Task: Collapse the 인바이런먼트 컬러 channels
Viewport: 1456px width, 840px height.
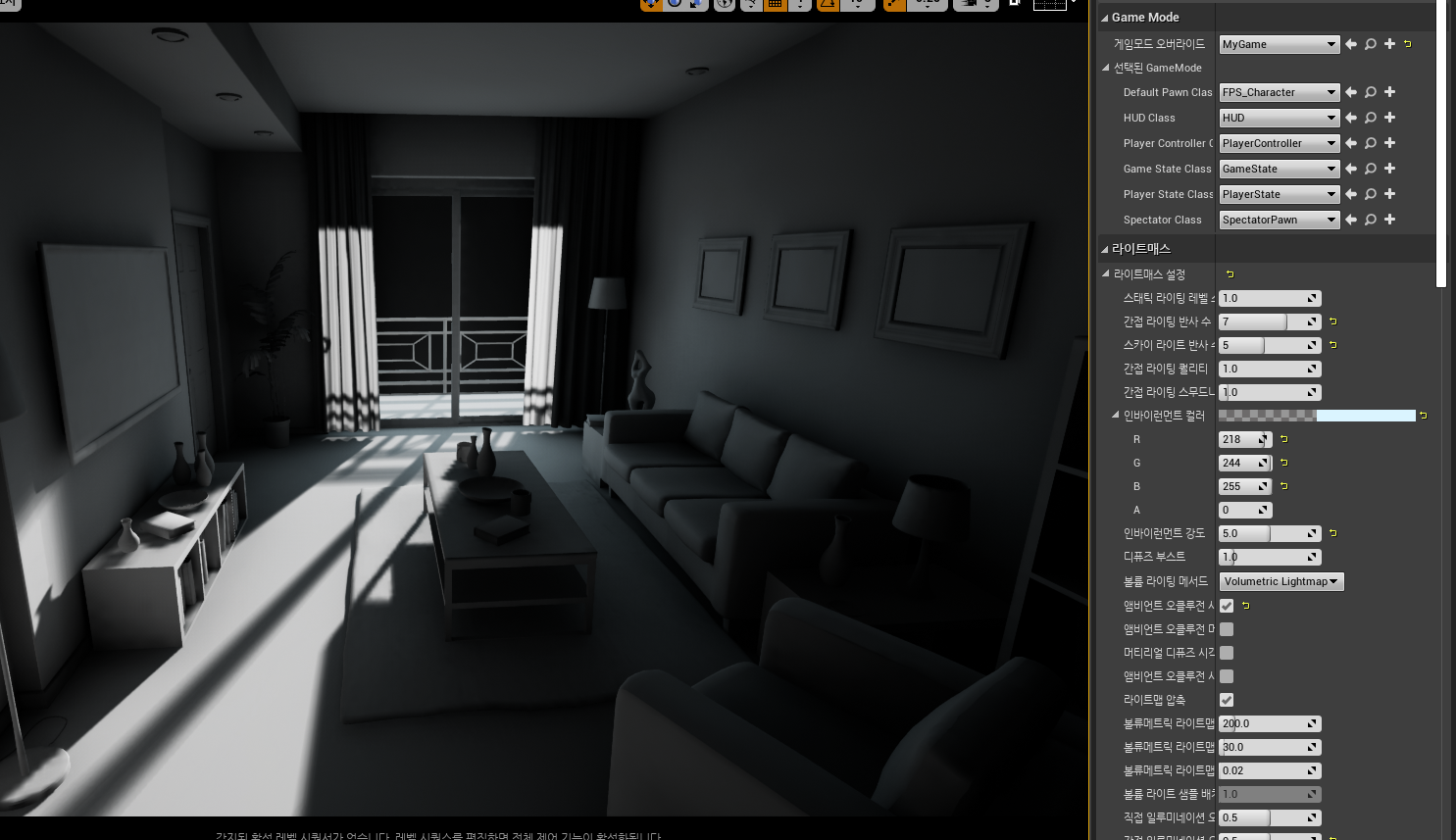Action: pyautogui.click(x=1116, y=416)
